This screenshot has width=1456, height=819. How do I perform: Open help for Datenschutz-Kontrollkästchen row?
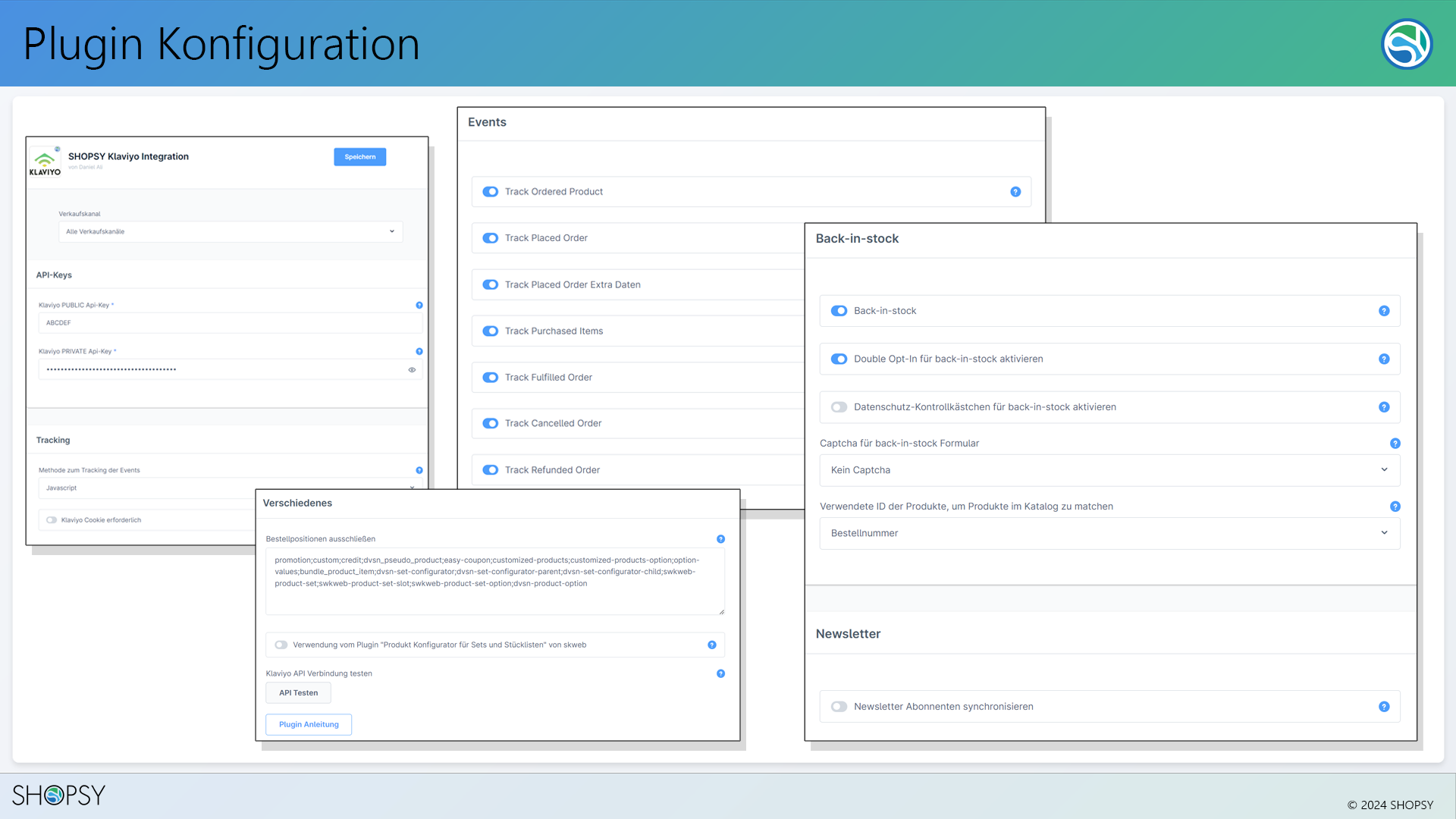click(x=1384, y=407)
